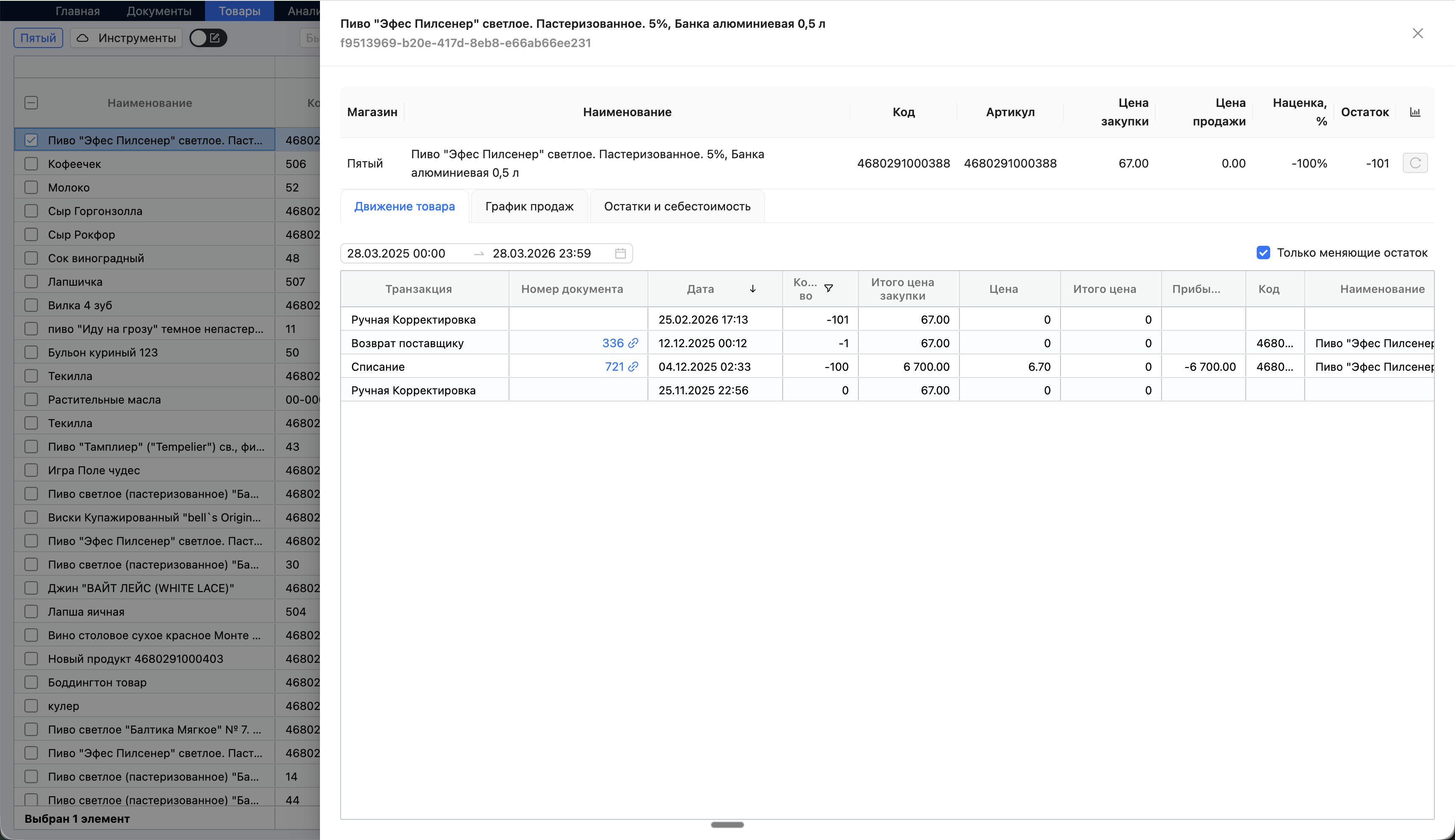
Task: Select the Товары menu item
Action: 240,11
